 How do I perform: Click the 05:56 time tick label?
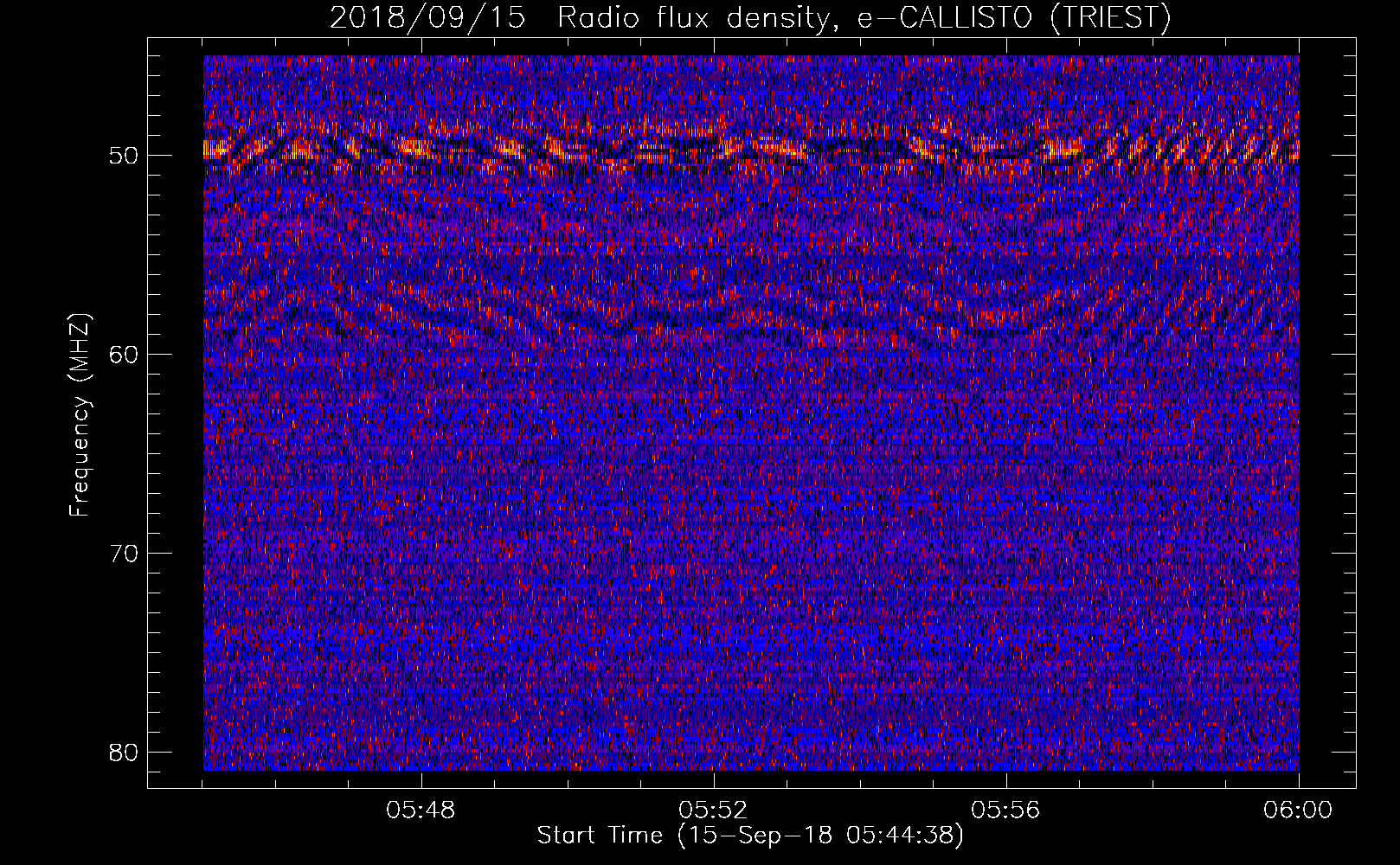1005,811
